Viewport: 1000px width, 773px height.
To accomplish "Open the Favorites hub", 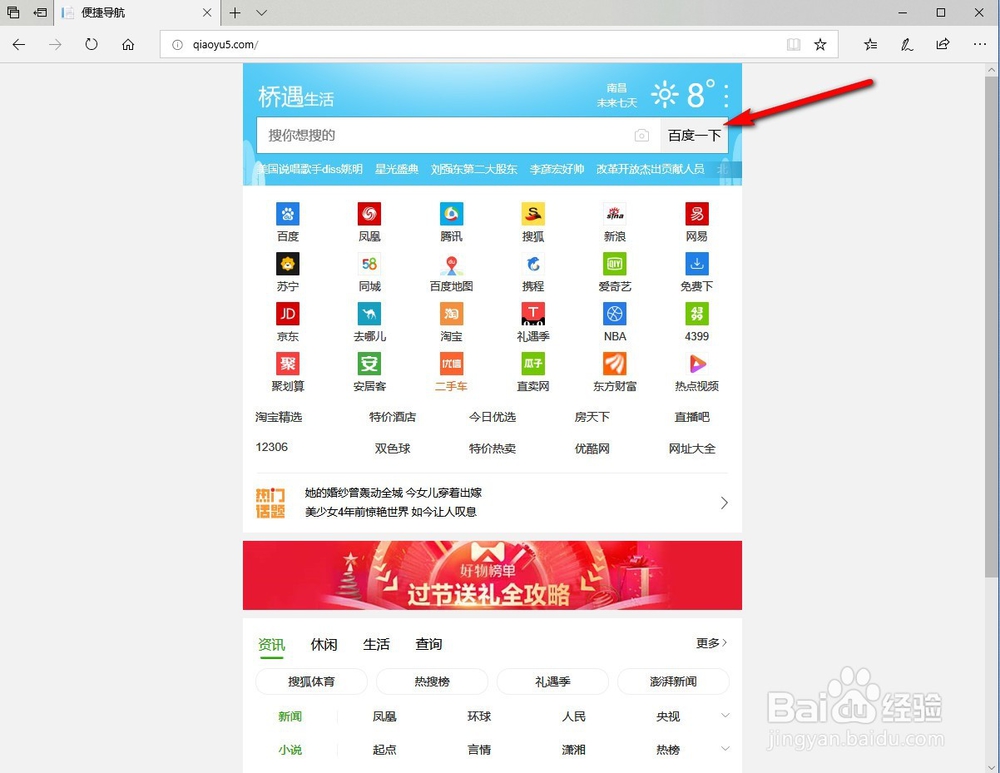I will 871,44.
